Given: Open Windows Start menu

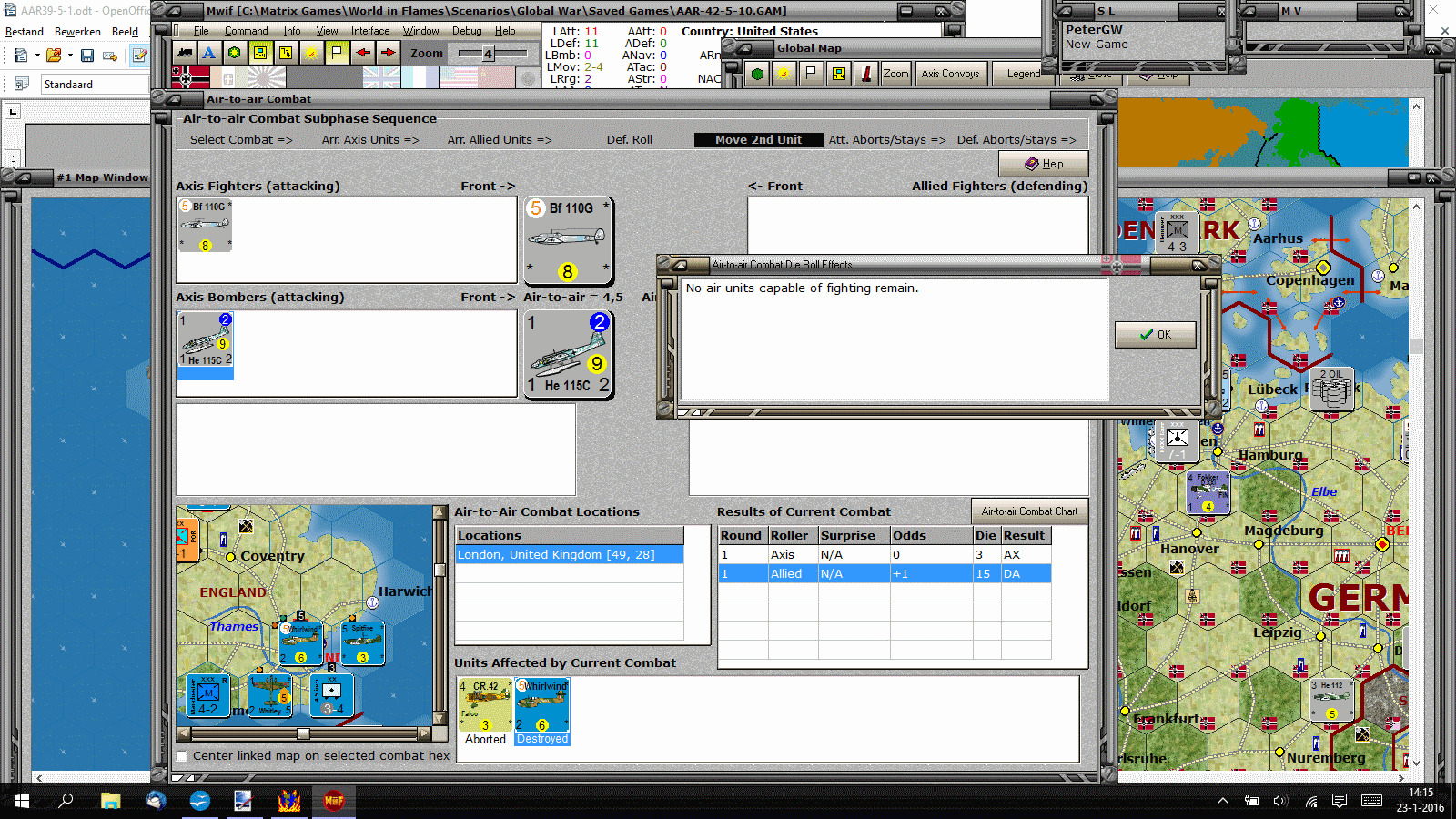Looking at the screenshot, I should pos(22,801).
